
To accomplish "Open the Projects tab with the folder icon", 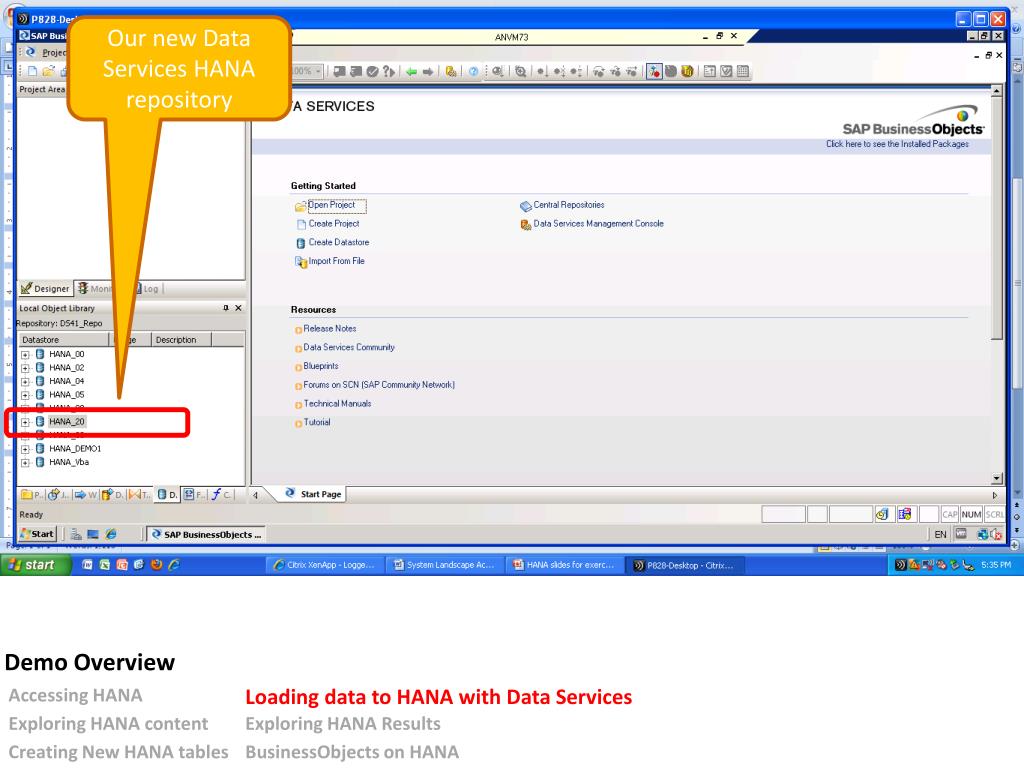I will coord(32,495).
